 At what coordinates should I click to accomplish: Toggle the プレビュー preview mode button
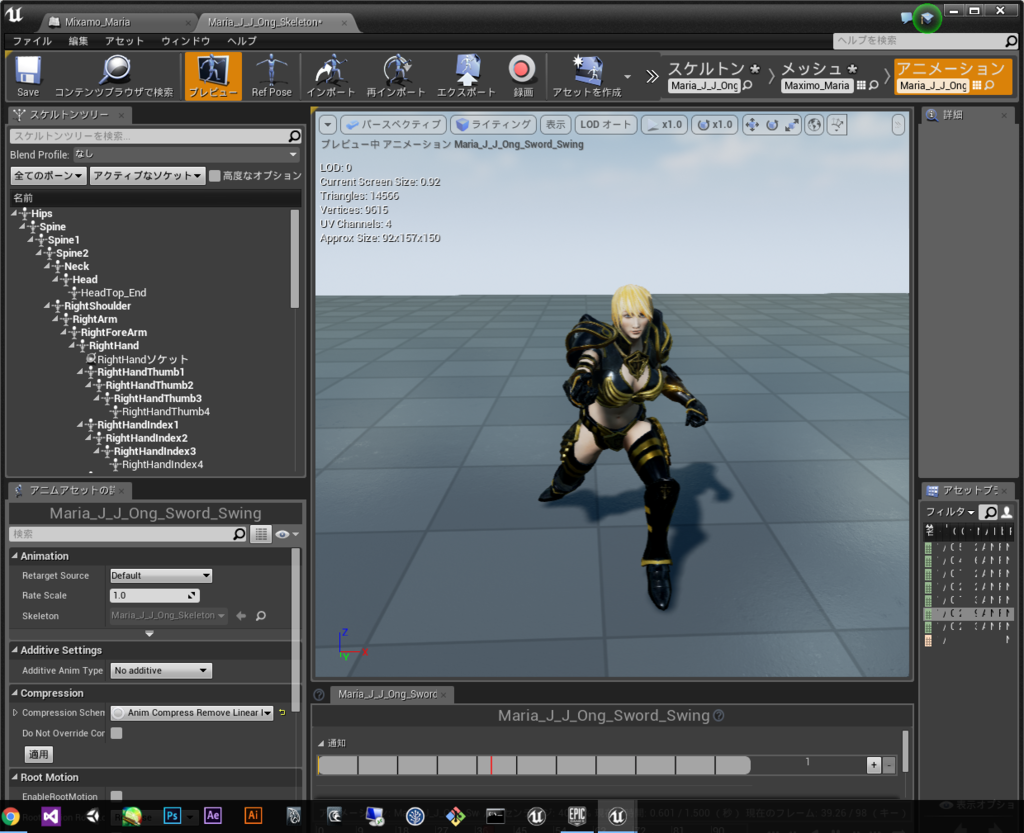pyautogui.click(x=213, y=76)
